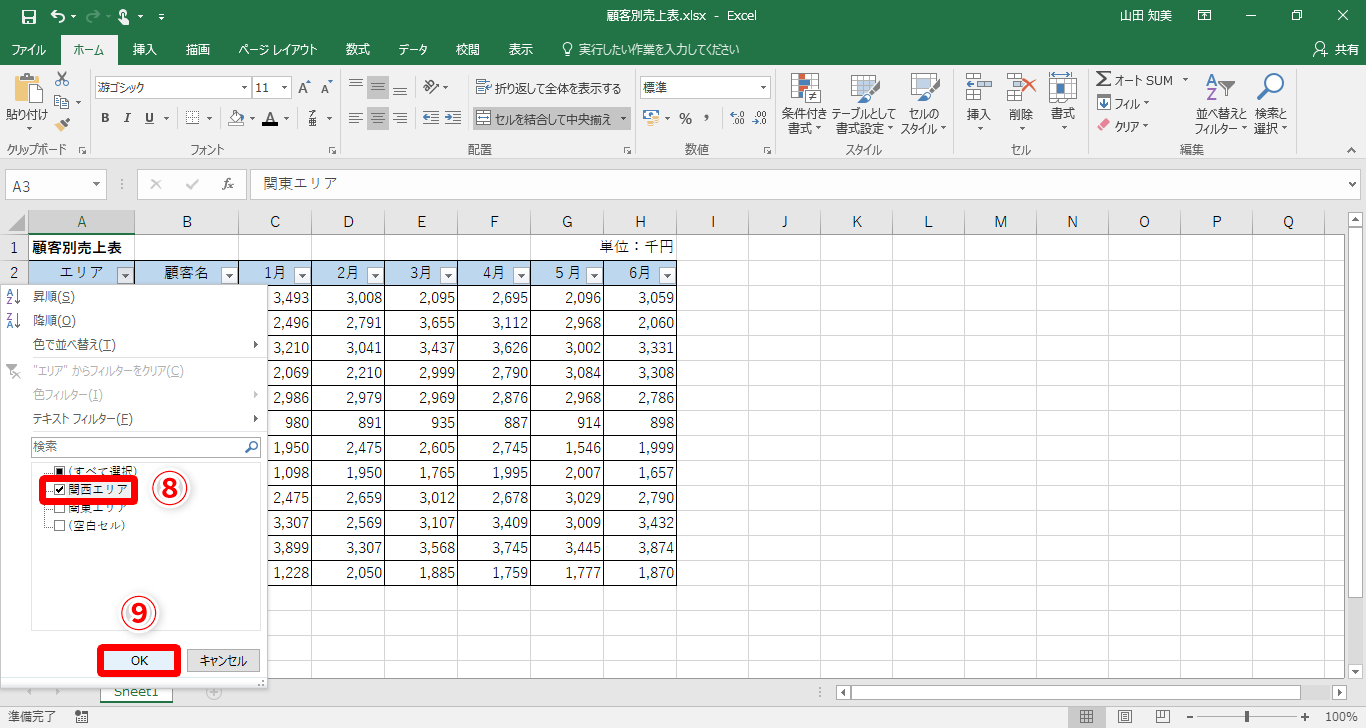The width and height of the screenshot is (1366, 728).
Task: Apply percent style number format
Action: [686, 118]
